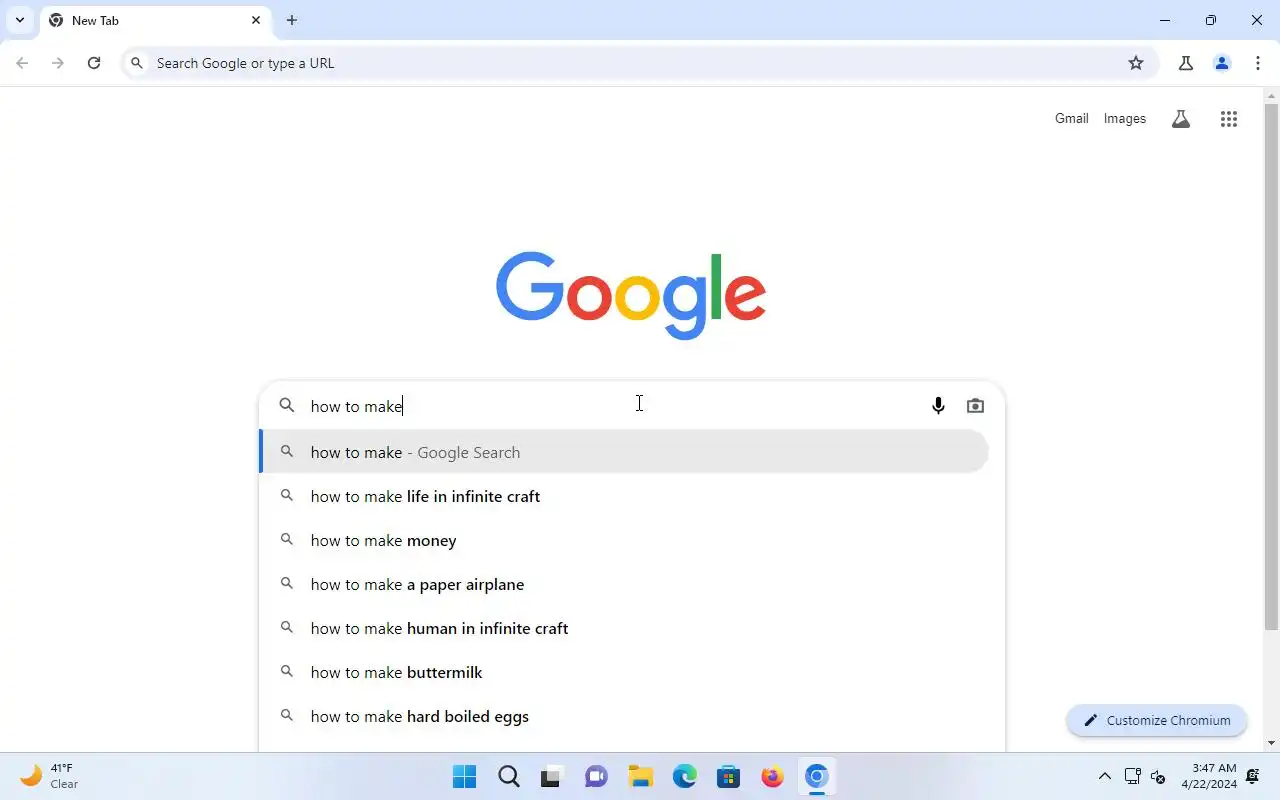Open a new tab with the plus button
Viewport: 1280px width, 800px height.
292,20
